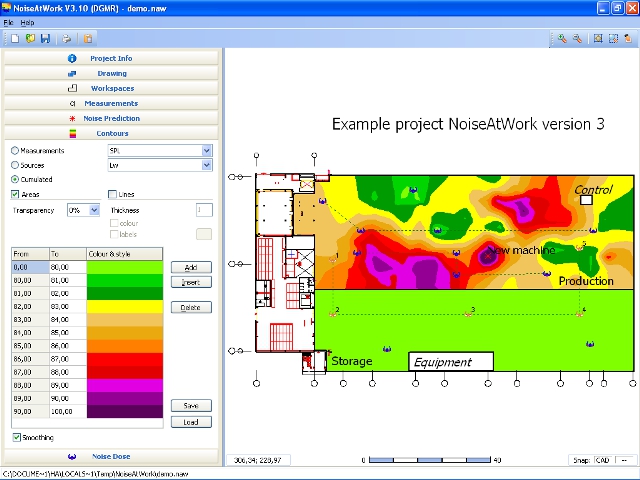
Task: Open the Help menu
Action: point(27,22)
